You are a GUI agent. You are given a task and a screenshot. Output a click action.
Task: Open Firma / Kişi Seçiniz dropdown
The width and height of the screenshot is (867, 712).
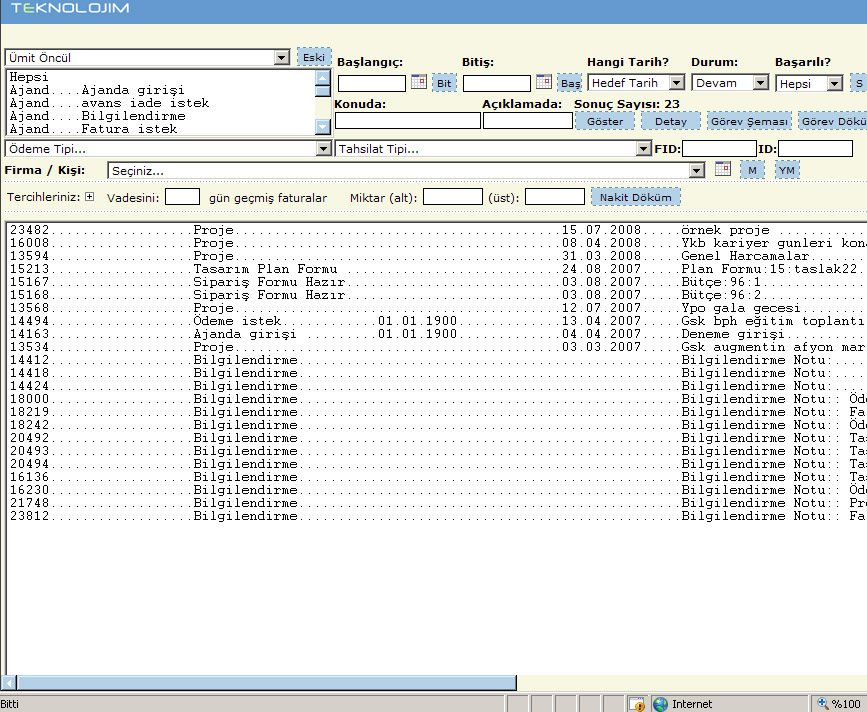[x=406, y=171]
